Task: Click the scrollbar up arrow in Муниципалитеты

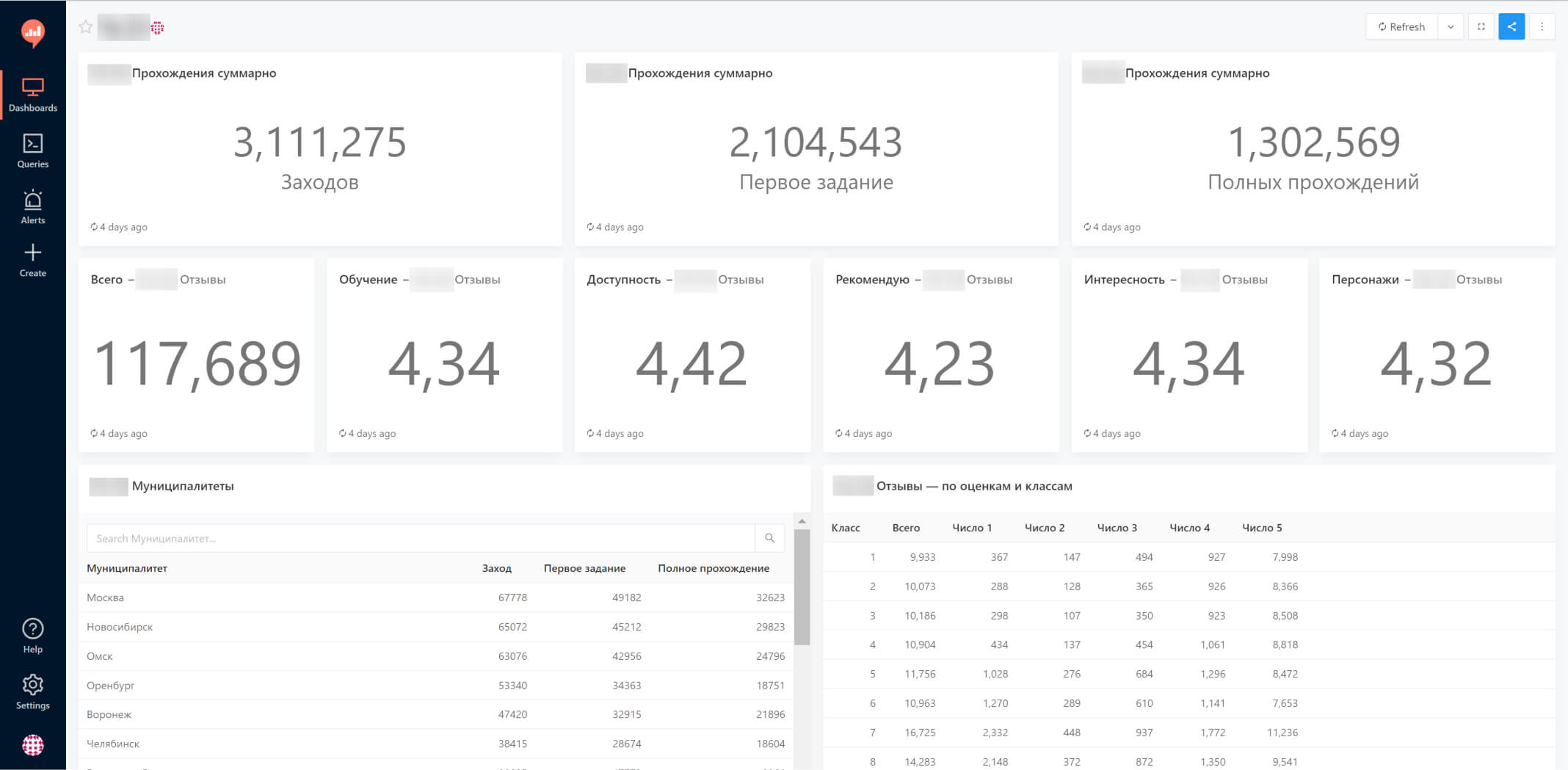Action: point(802,521)
